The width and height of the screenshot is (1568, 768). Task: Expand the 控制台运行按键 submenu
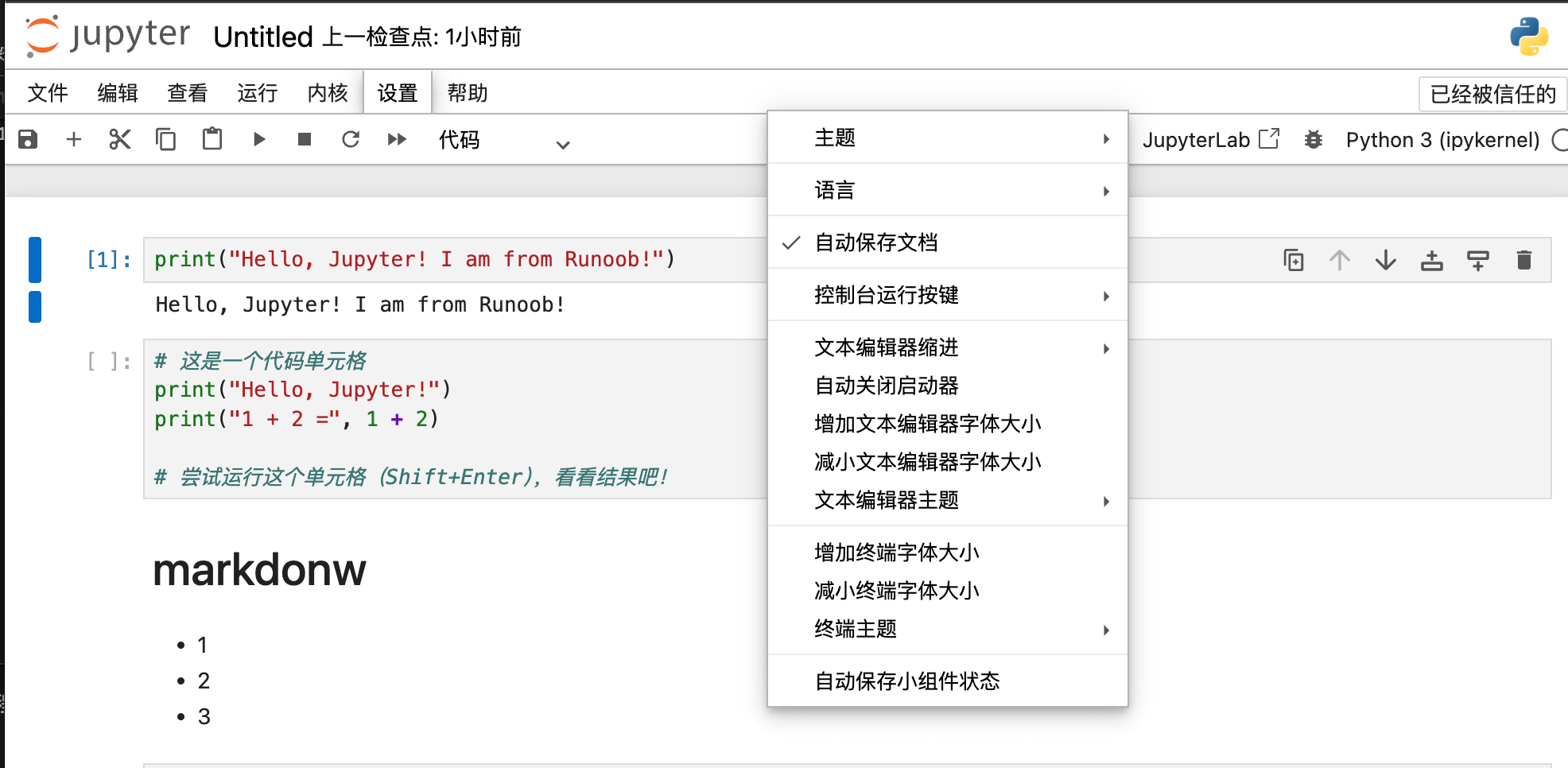(948, 295)
